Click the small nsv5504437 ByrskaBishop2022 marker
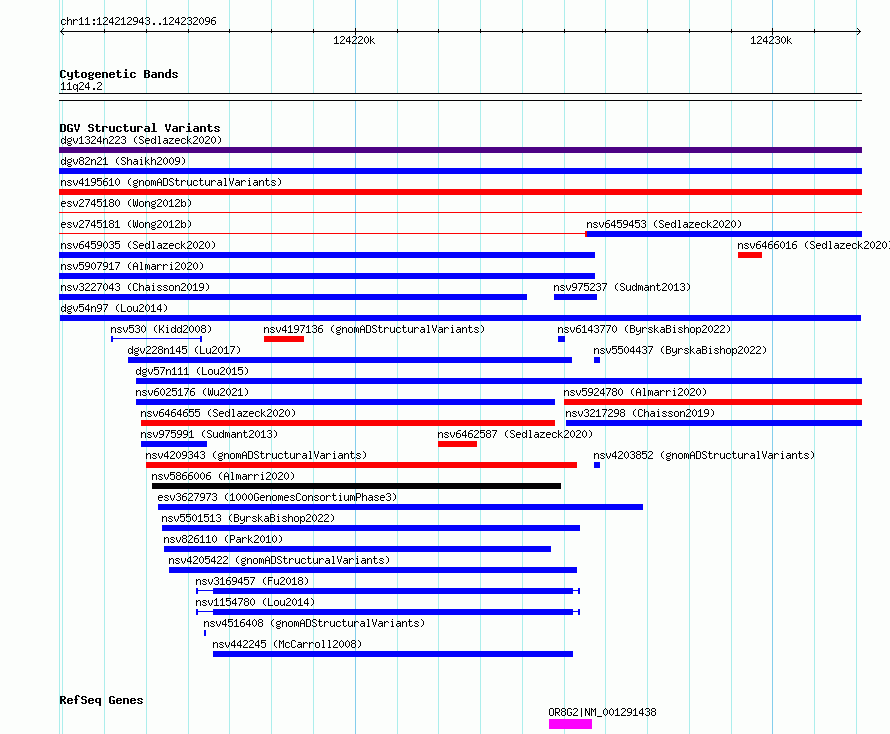 coord(597,360)
